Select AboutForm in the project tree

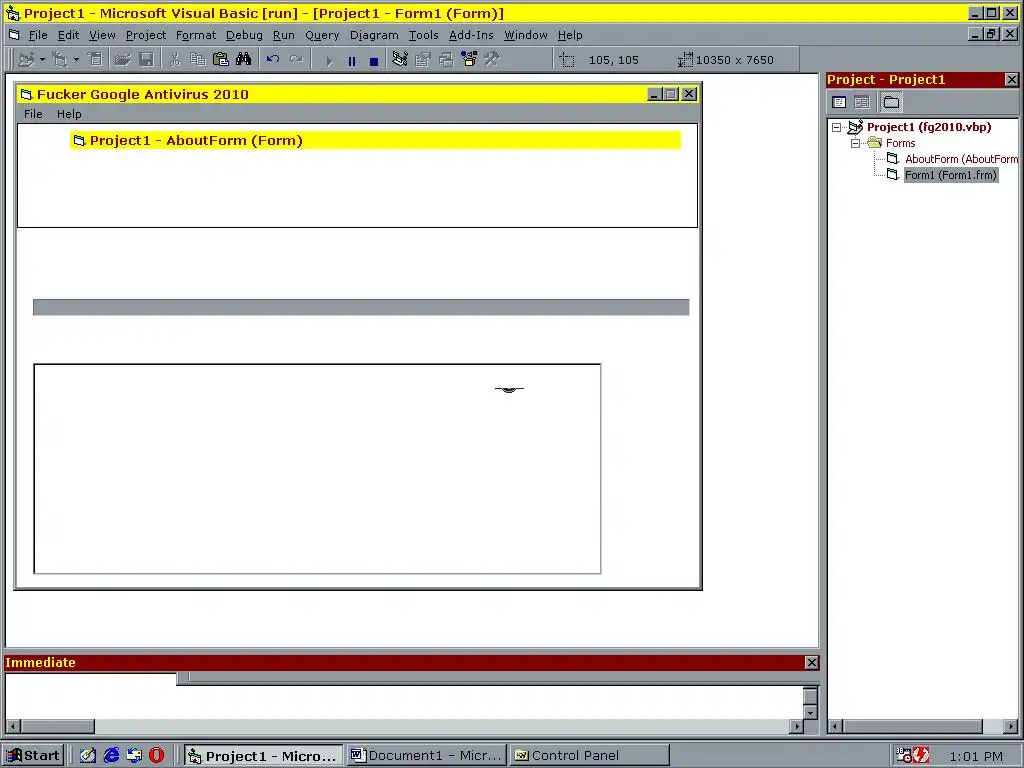[x=961, y=159]
